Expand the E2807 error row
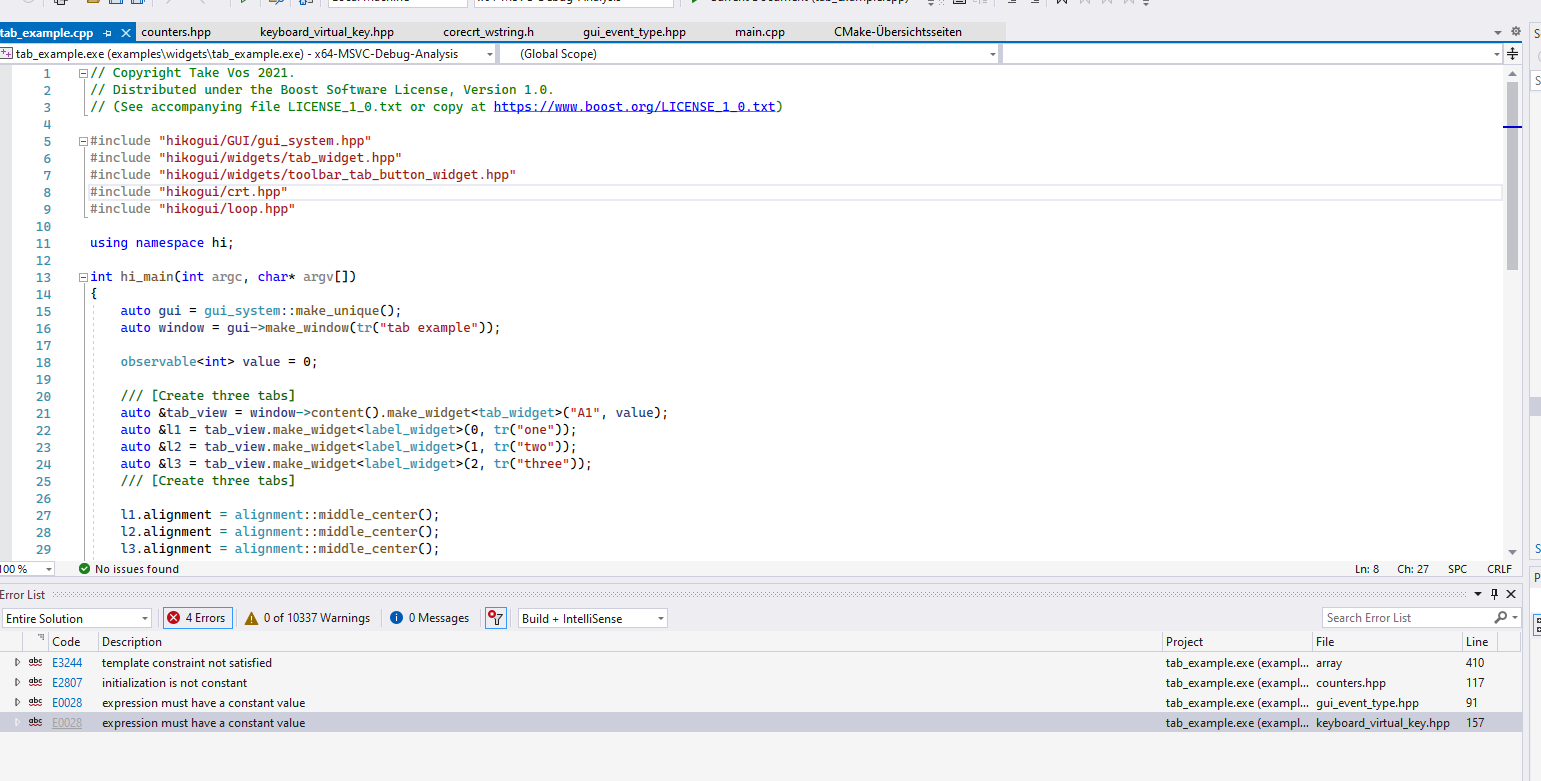This screenshot has height=781, width=1541. click(17, 682)
